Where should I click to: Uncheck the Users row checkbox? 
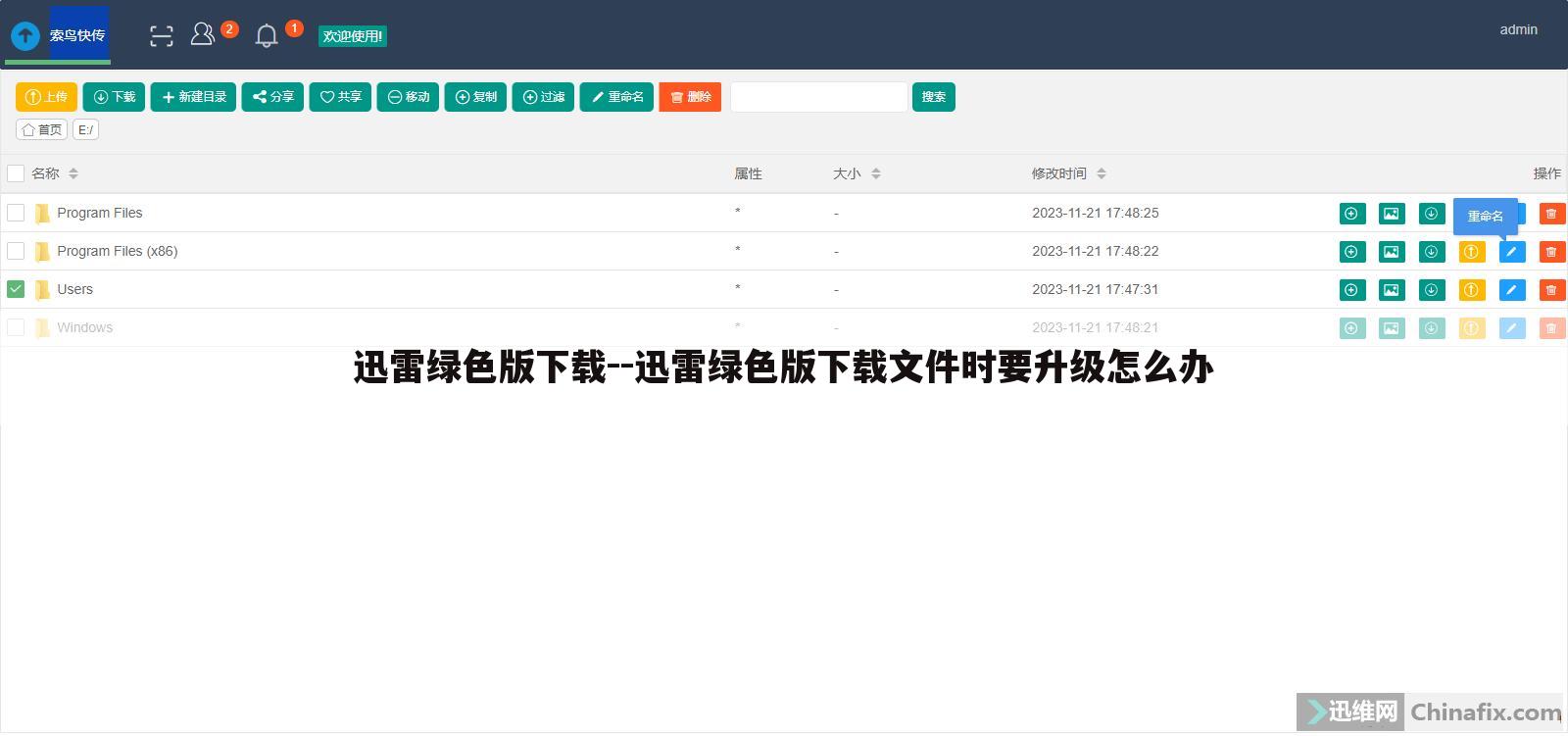[16, 289]
